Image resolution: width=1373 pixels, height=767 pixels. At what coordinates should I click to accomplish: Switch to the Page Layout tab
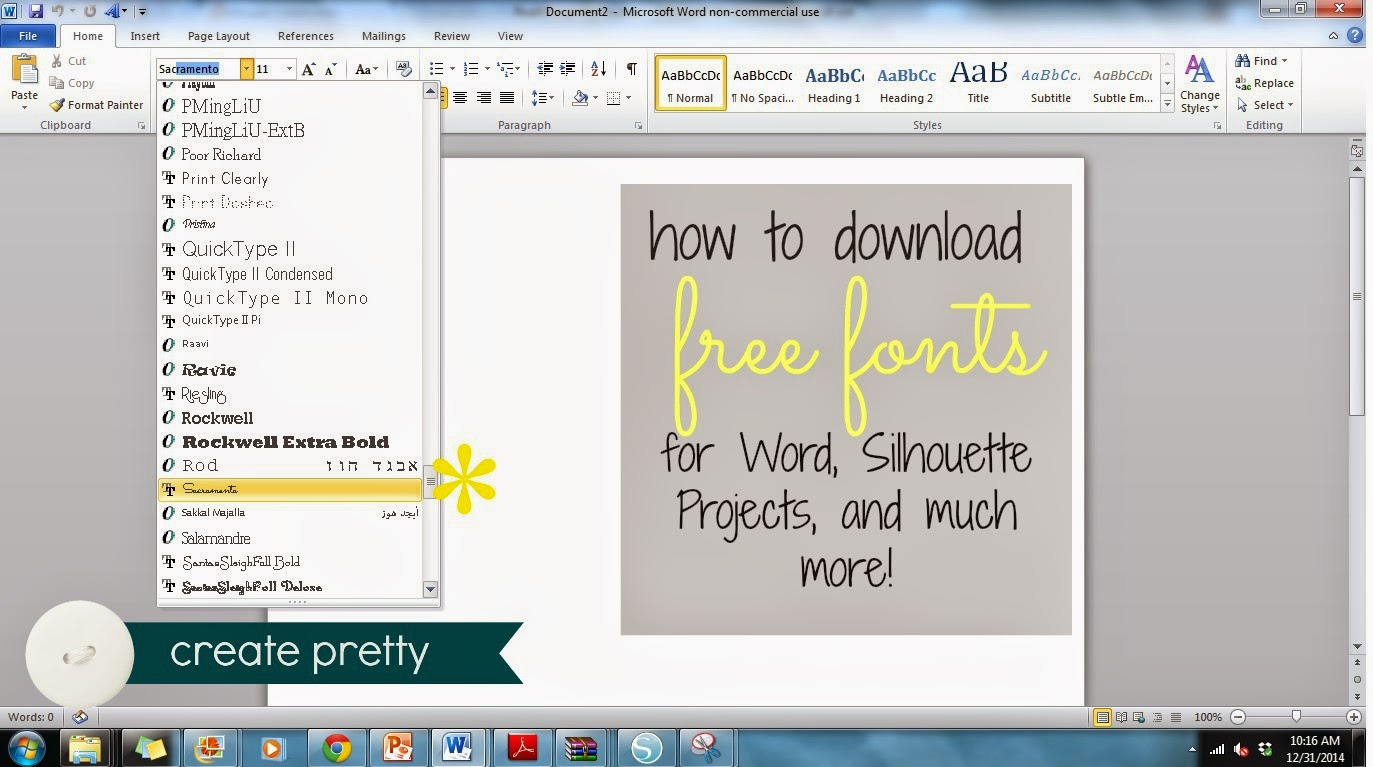219,36
